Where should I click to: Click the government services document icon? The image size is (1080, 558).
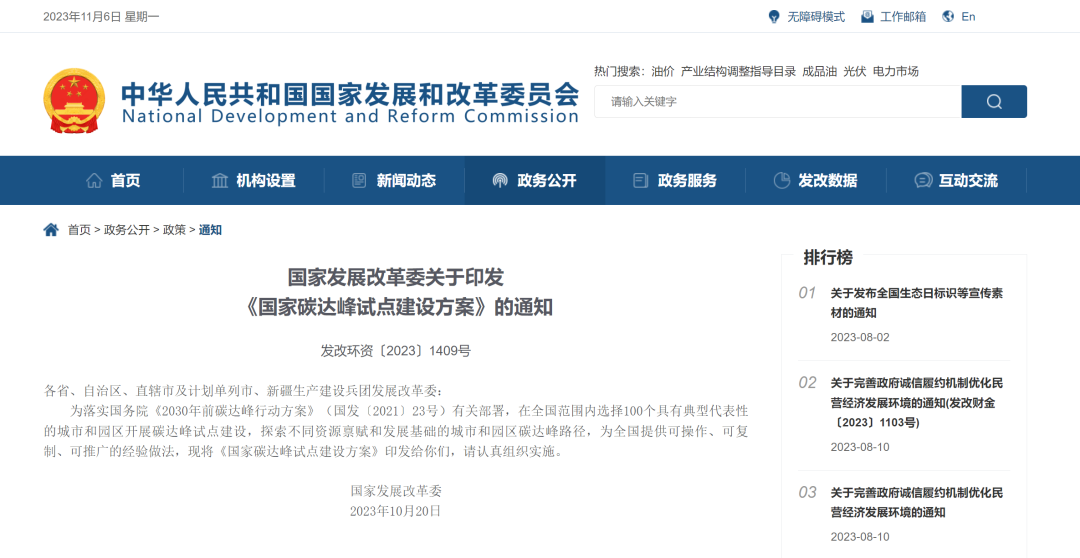click(641, 180)
